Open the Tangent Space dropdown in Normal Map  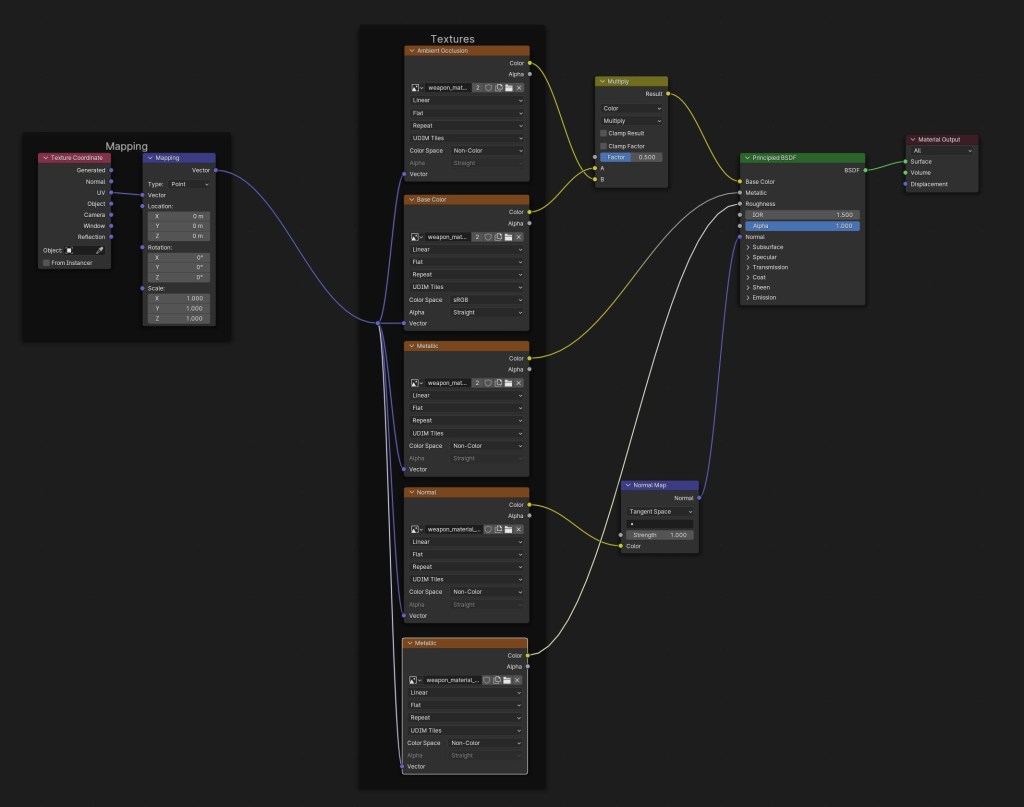coord(659,511)
